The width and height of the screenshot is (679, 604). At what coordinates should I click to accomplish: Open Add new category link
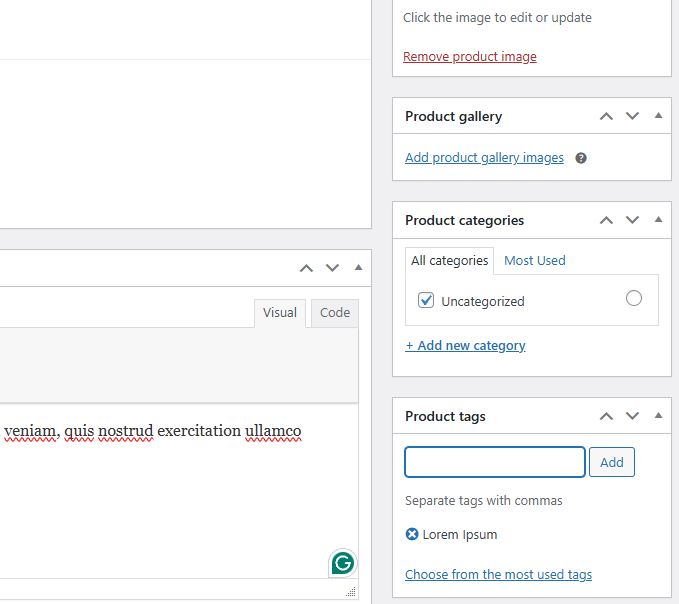pos(465,346)
